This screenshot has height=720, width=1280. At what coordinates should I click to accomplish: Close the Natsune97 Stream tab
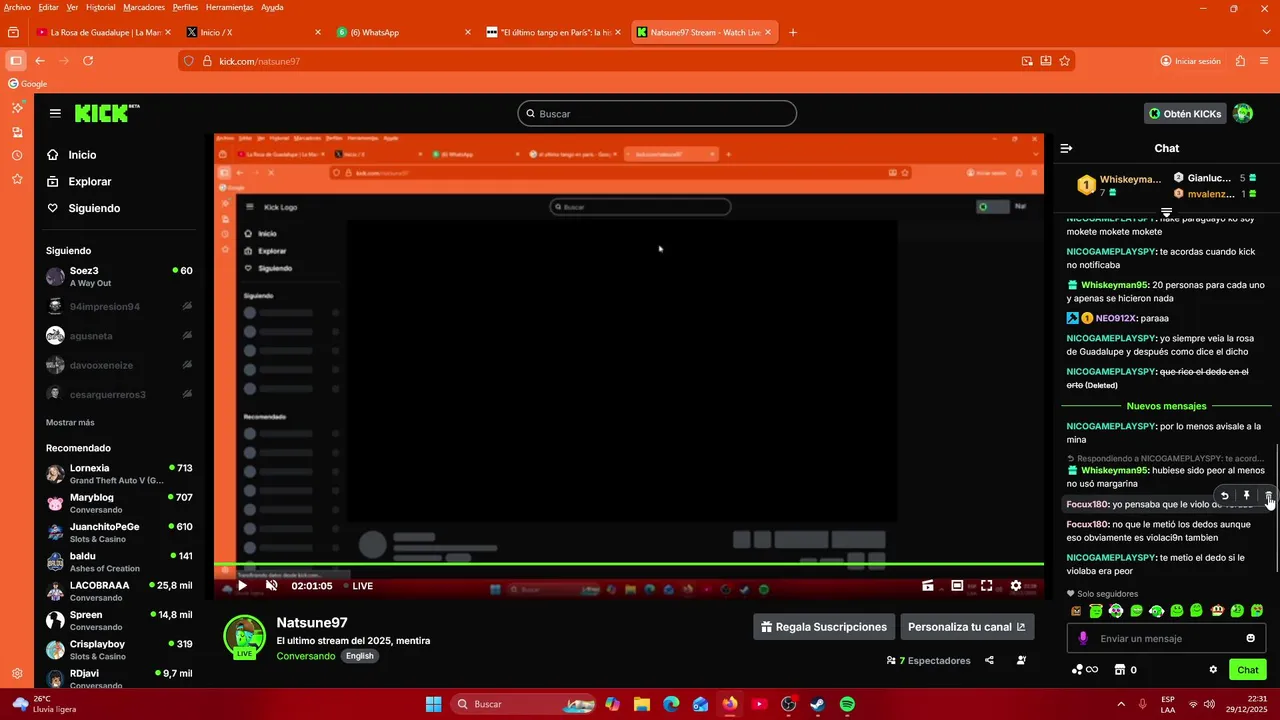click(x=768, y=32)
